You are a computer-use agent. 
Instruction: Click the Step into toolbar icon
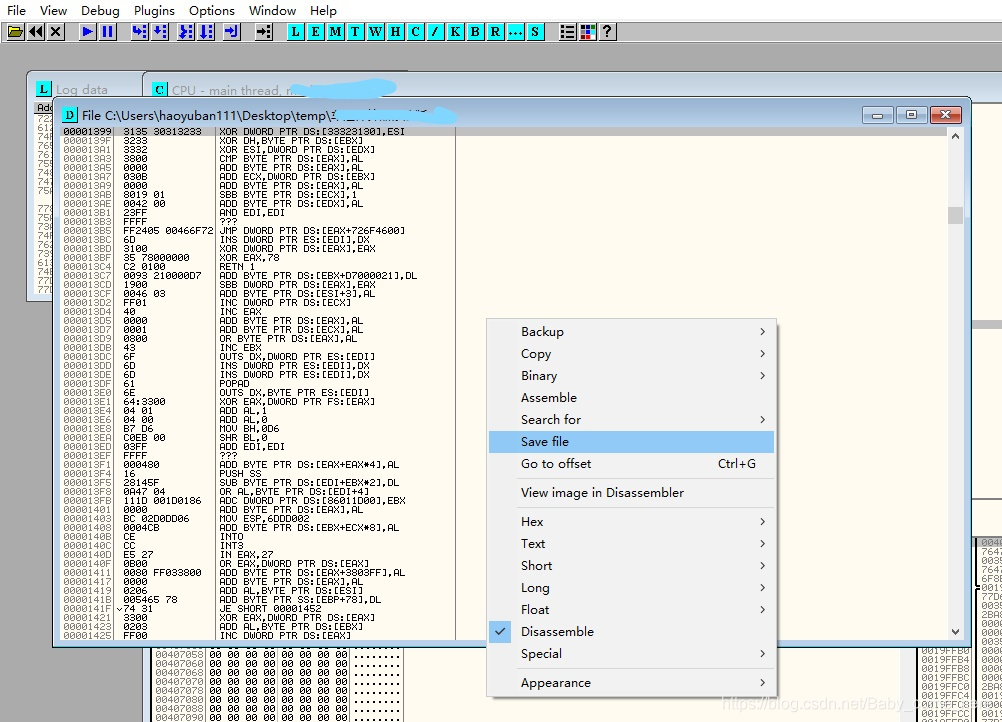(x=139, y=31)
